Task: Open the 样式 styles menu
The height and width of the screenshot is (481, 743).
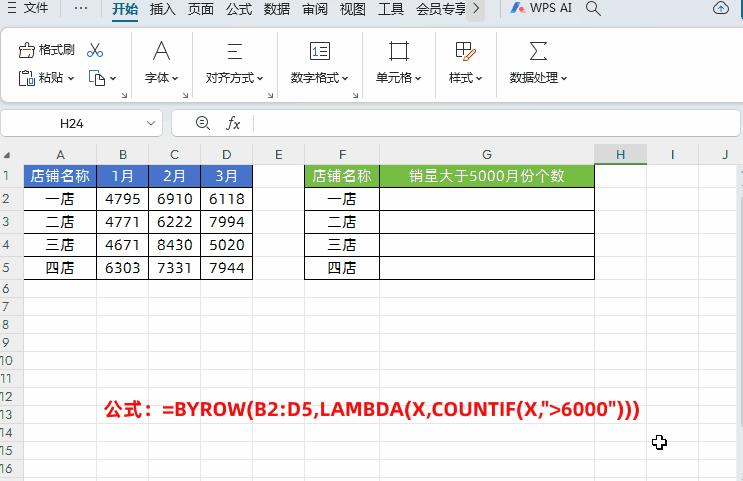Action: click(465, 62)
